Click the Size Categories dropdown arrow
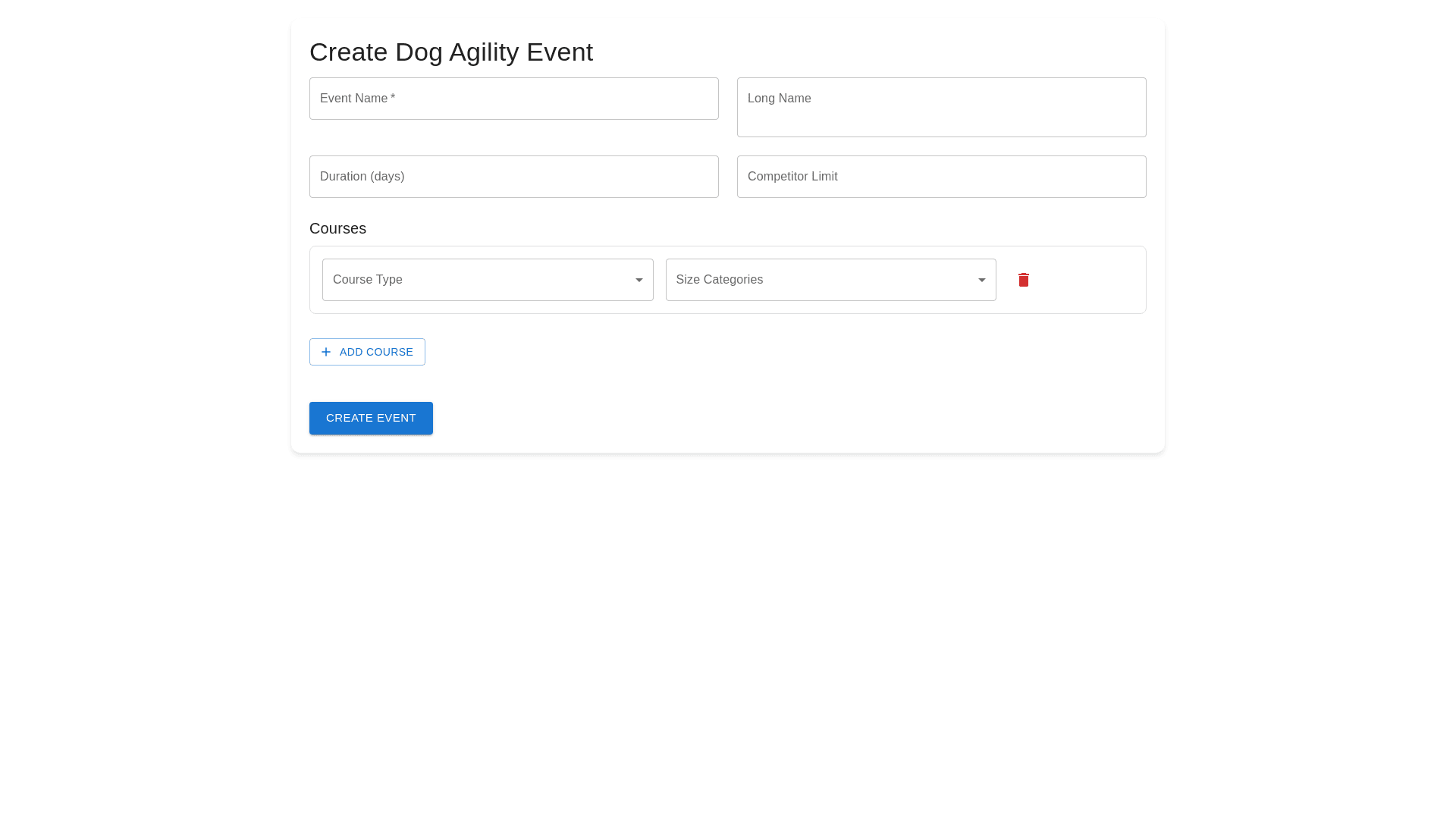 (981, 280)
